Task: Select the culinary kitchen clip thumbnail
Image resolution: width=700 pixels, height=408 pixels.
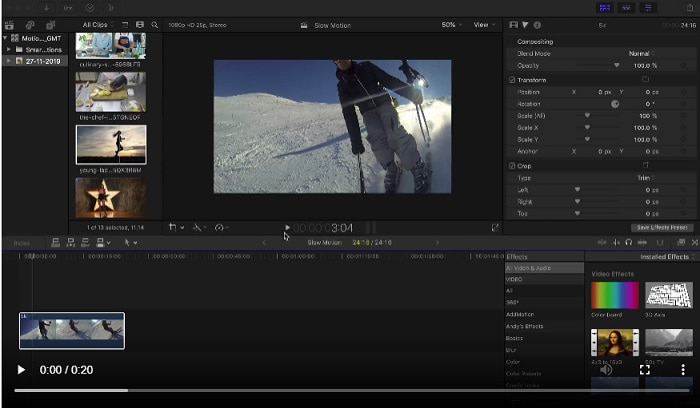Action: tap(111, 46)
